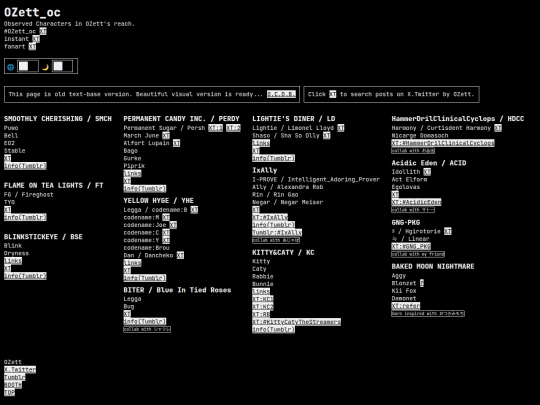Open OZett's Tumblr footer link
The width and height of the screenshot is (540, 405).
point(14,377)
